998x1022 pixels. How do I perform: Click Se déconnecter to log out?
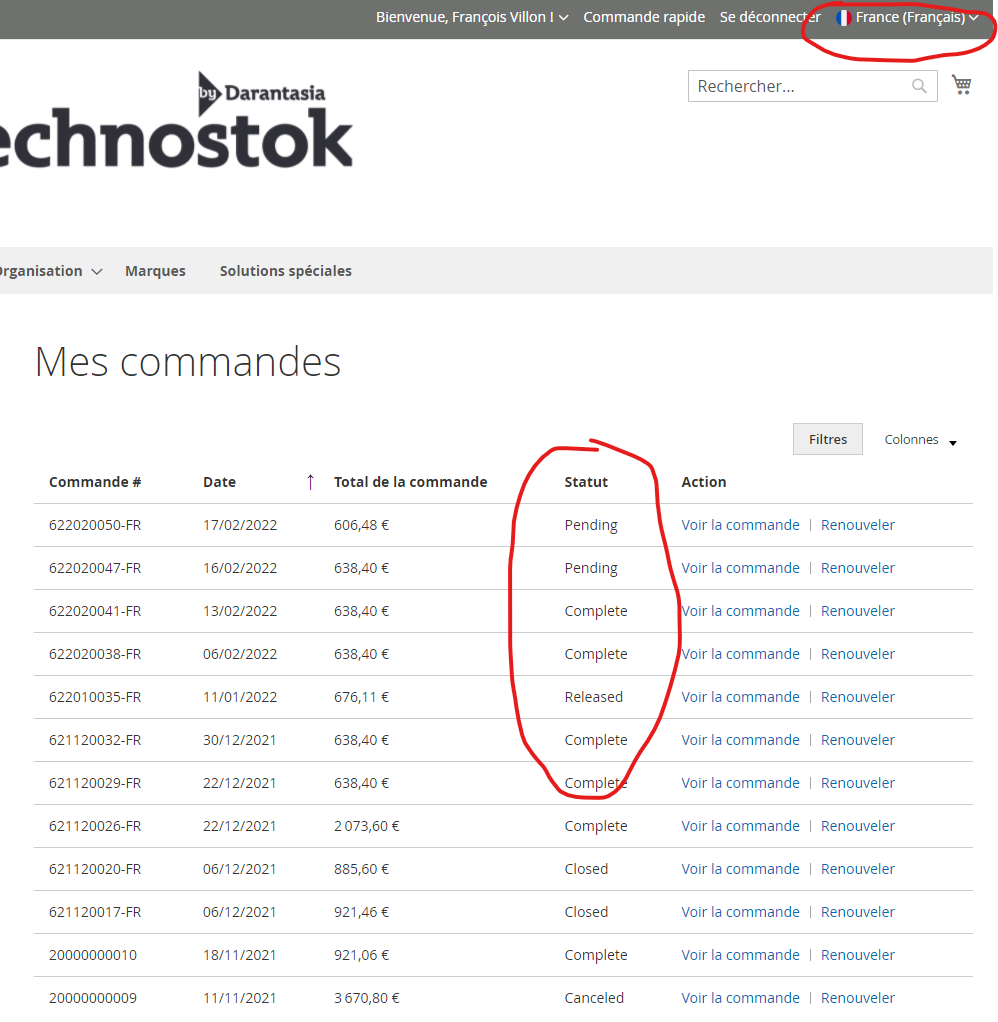(x=769, y=17)
